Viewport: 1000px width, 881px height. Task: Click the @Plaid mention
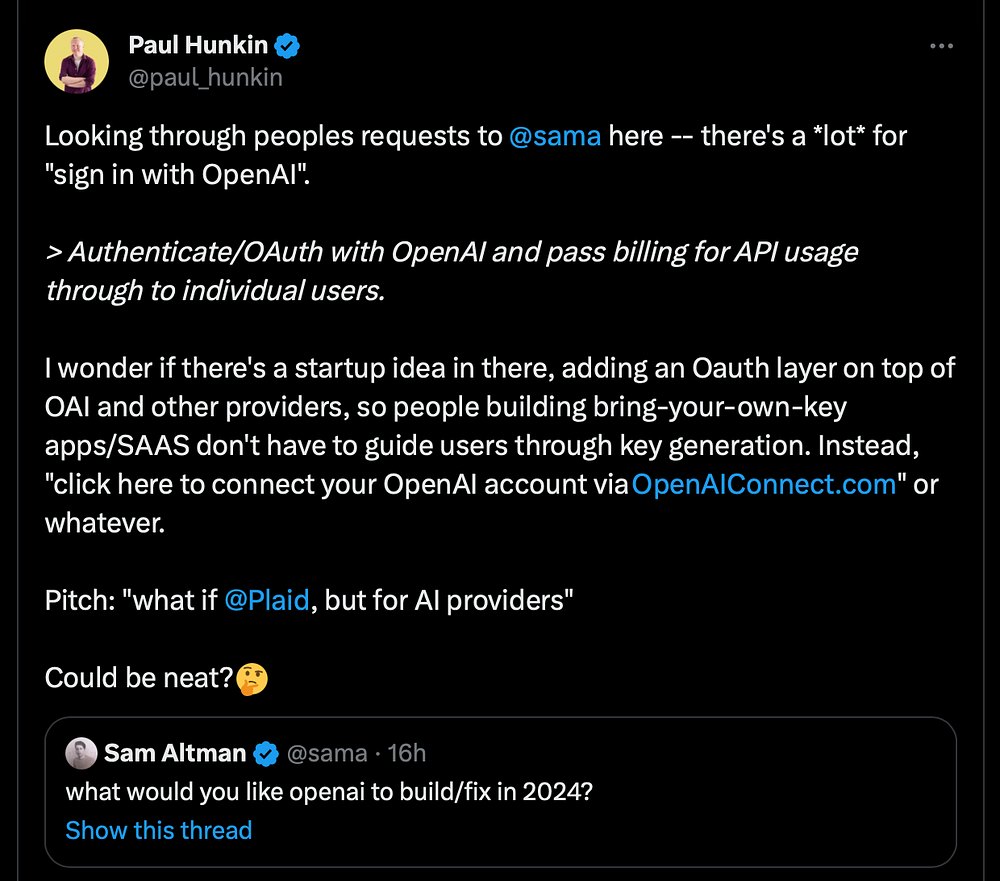267,601
